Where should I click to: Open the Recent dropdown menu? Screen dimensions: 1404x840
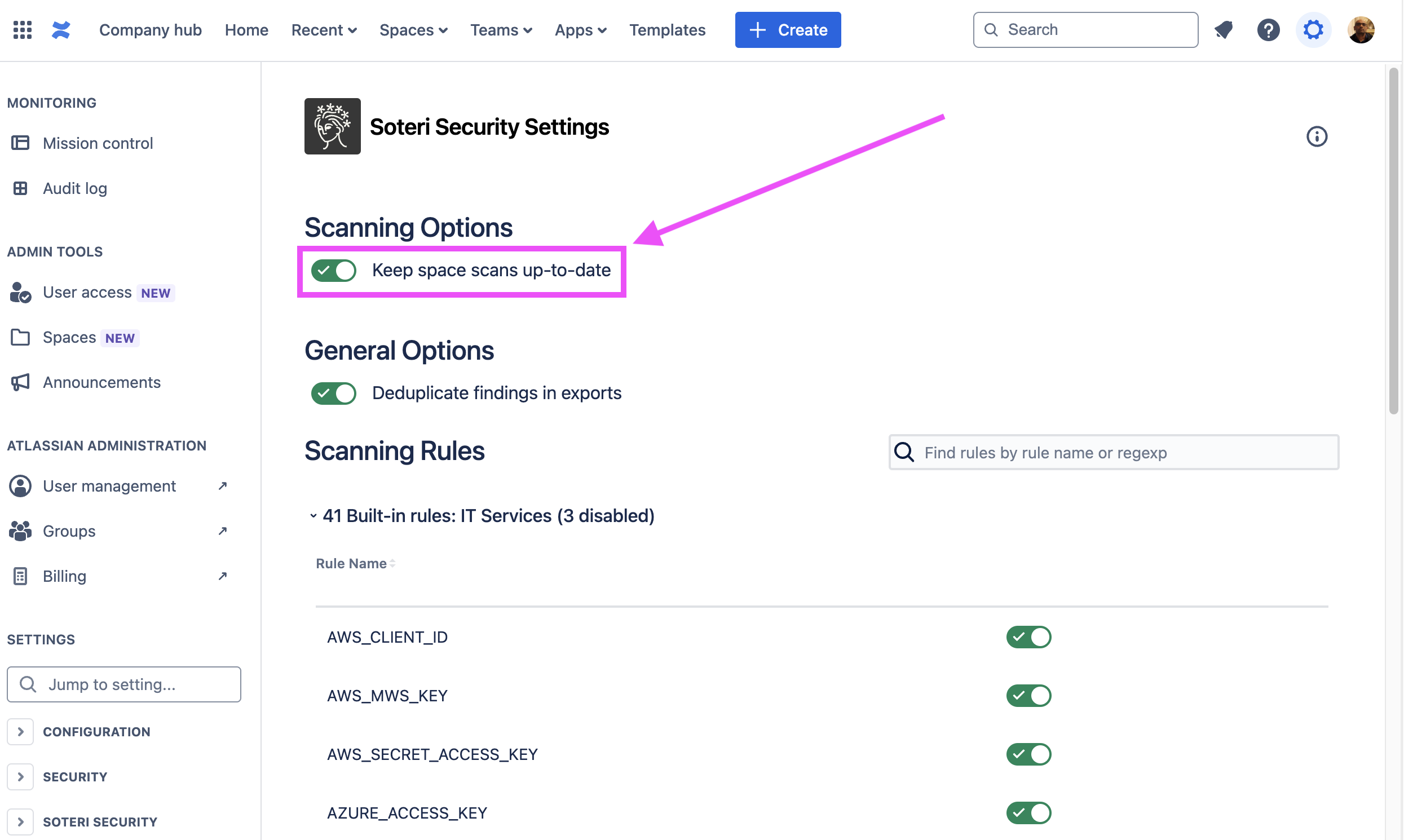tap(324, 30)
